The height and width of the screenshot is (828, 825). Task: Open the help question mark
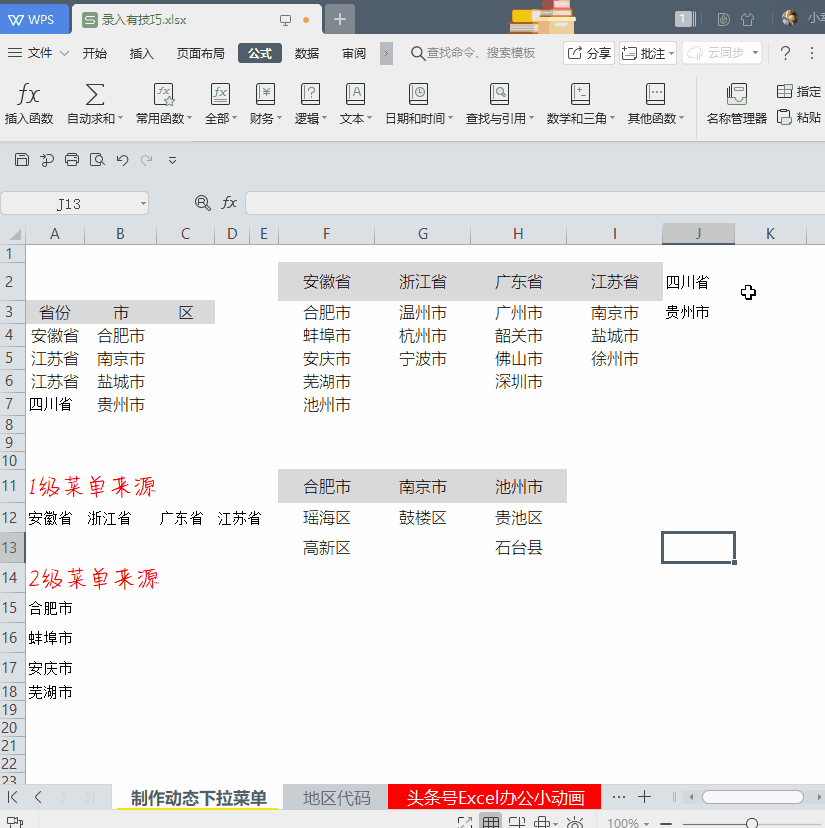tap(785, 53)
